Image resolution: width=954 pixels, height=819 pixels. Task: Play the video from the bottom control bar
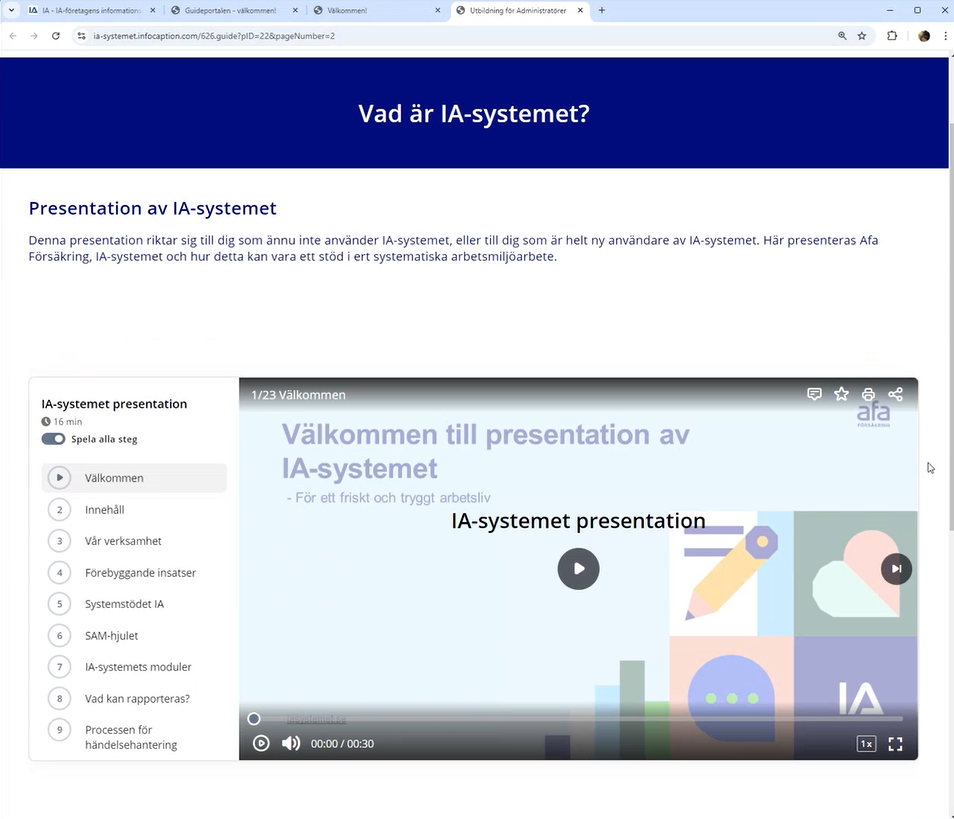coord(261,744)
